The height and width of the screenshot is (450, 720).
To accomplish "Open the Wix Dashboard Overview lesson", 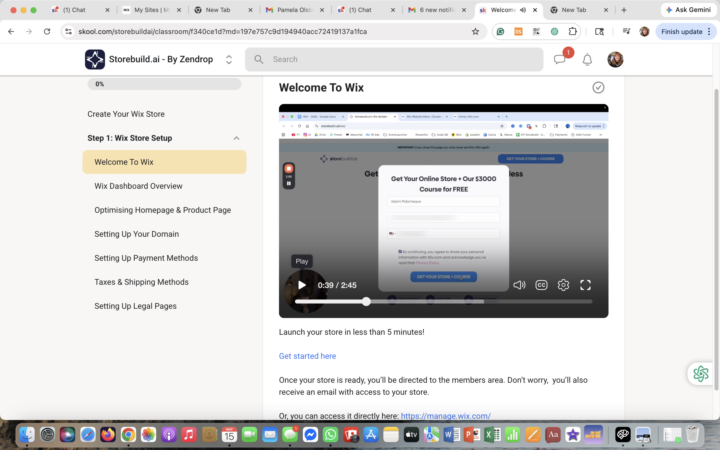I will [138, 186].
